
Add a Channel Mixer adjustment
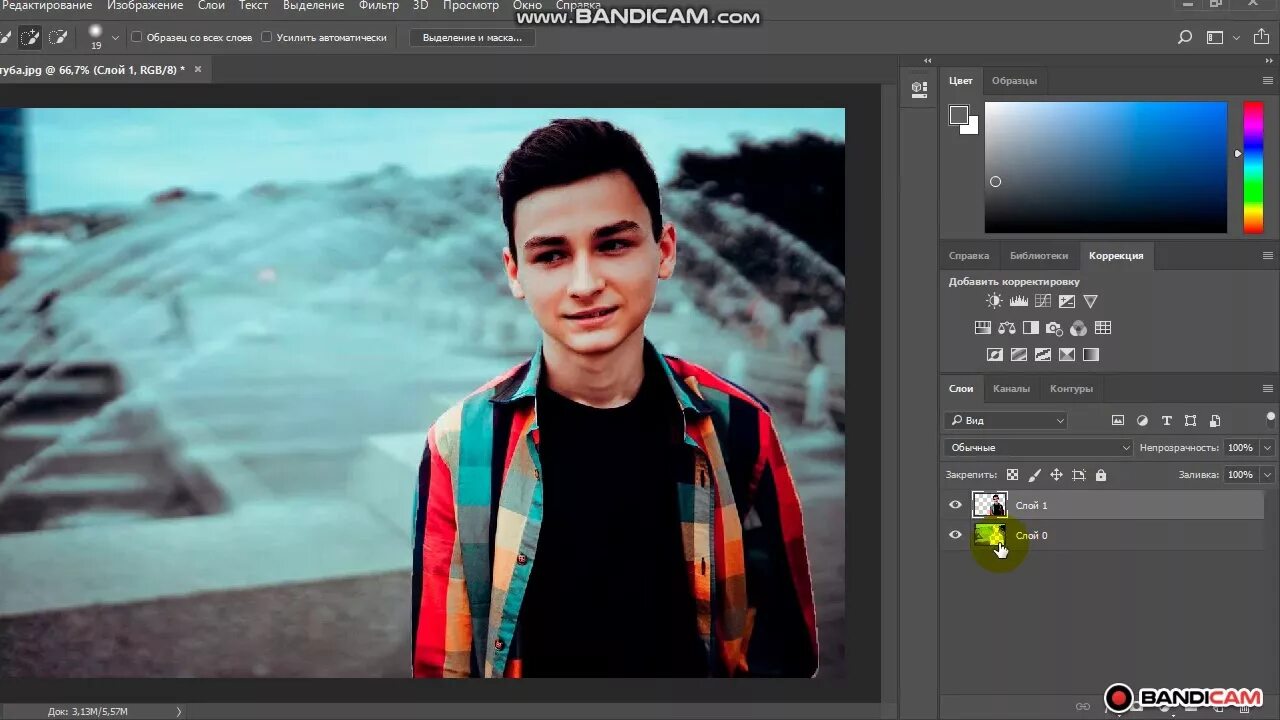(1078, 328)
